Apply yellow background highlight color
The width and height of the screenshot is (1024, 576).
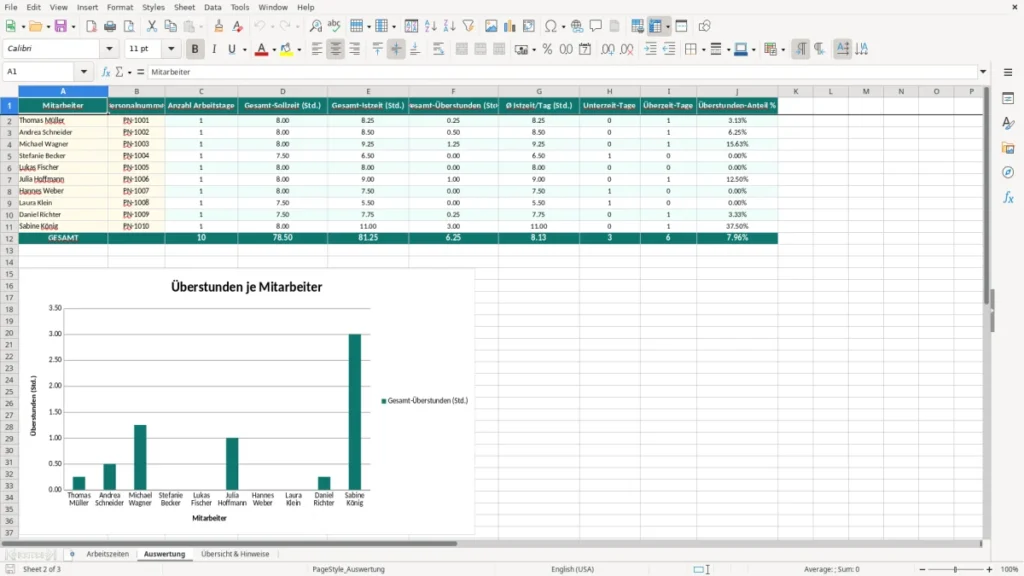click(287, 49)
